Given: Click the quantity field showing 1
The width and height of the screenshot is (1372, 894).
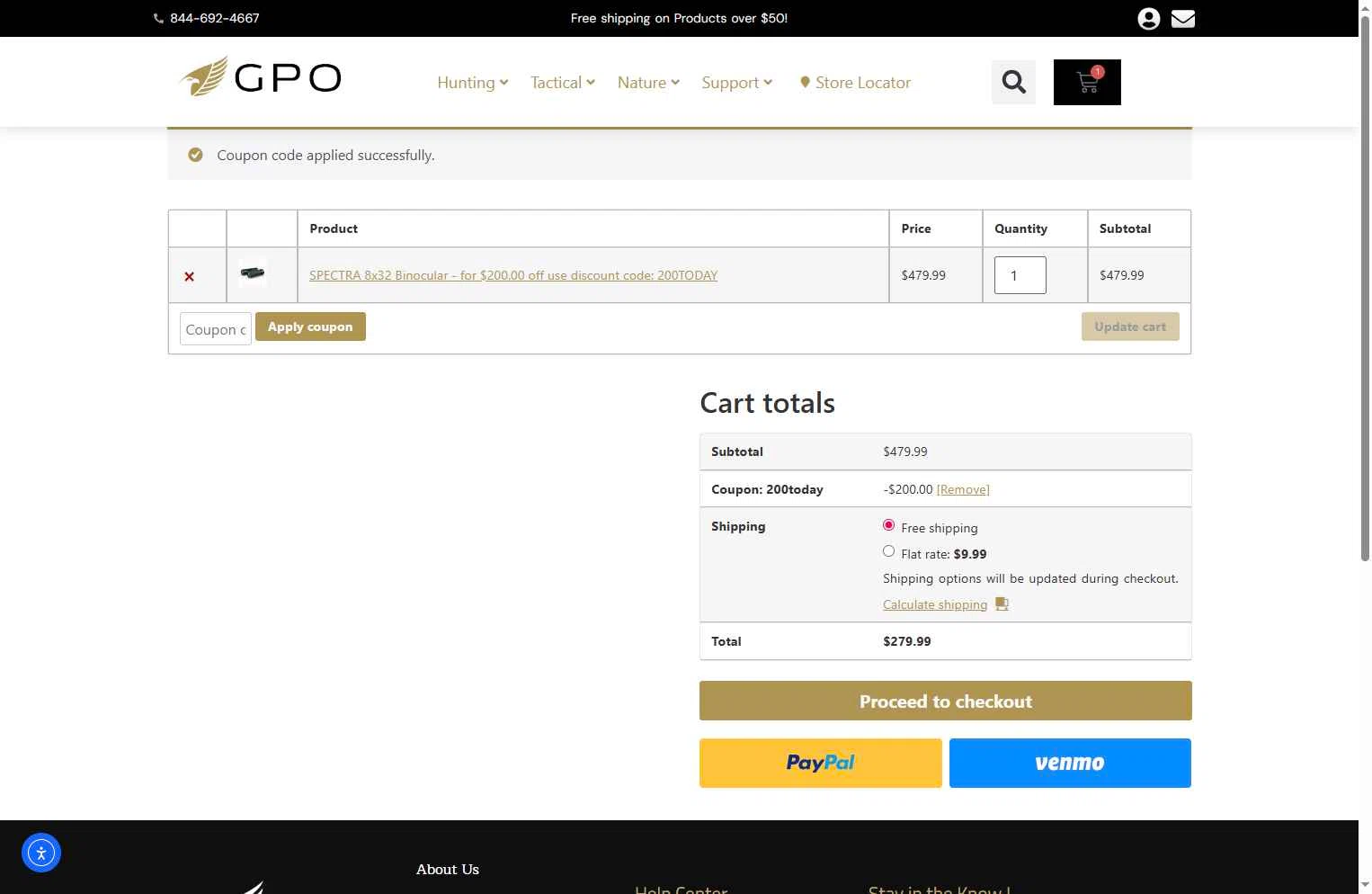Looking at the screenshot, I should (x=1020, y=275).
